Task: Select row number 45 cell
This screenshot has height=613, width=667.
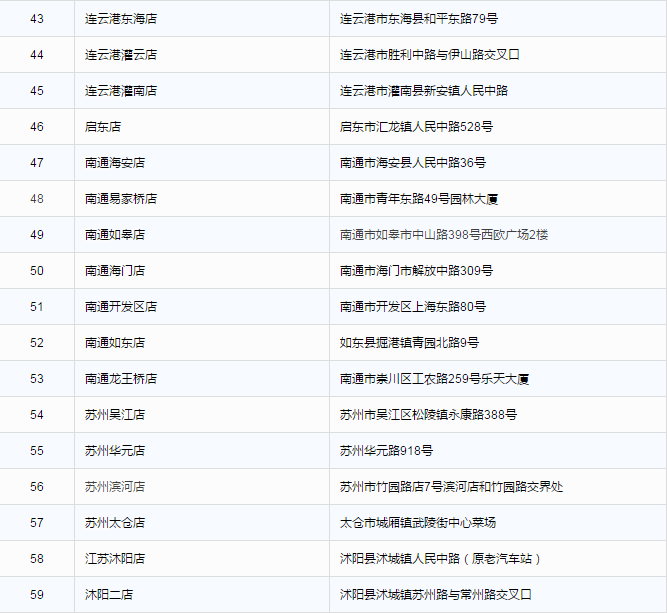Action: pos(37,91)
